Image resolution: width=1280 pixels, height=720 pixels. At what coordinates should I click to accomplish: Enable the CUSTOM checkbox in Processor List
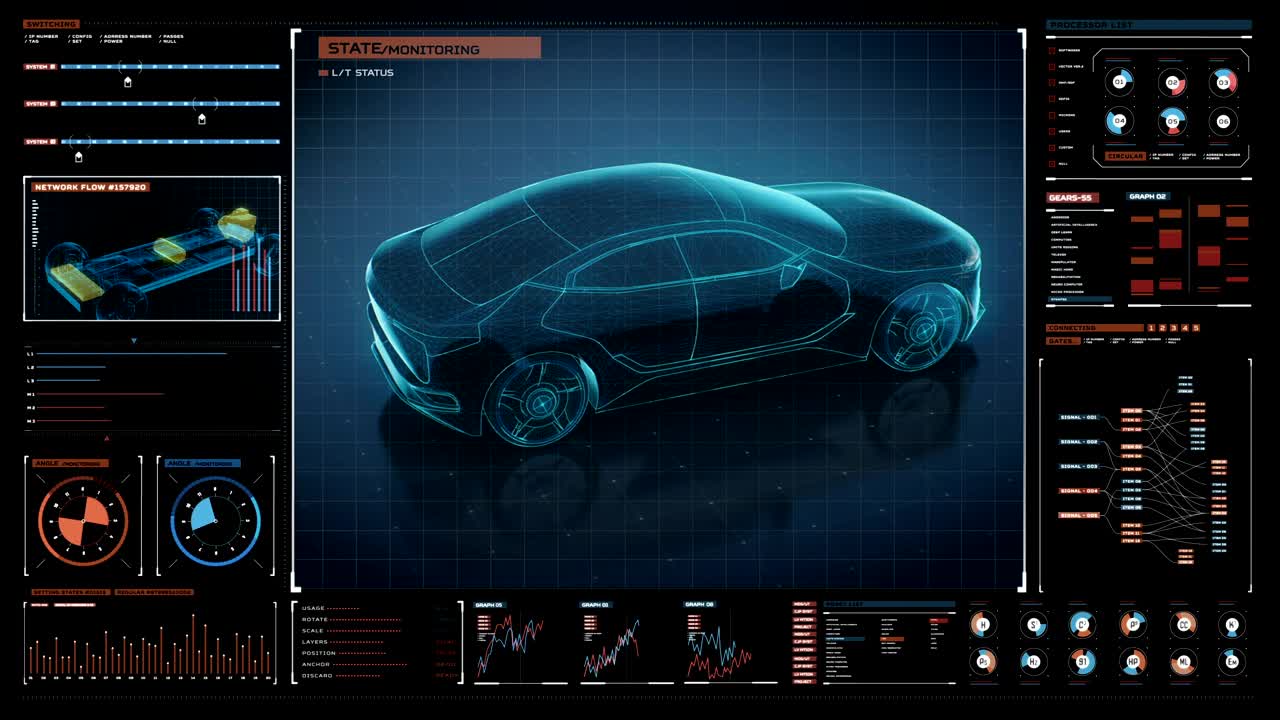[1050, 146]
